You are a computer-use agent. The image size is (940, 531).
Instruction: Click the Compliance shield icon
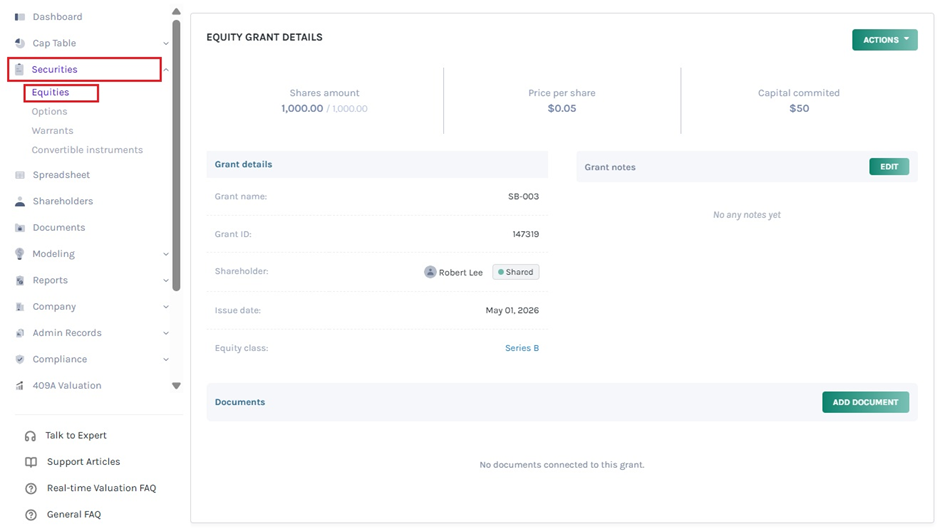click(x=20, y=360)
